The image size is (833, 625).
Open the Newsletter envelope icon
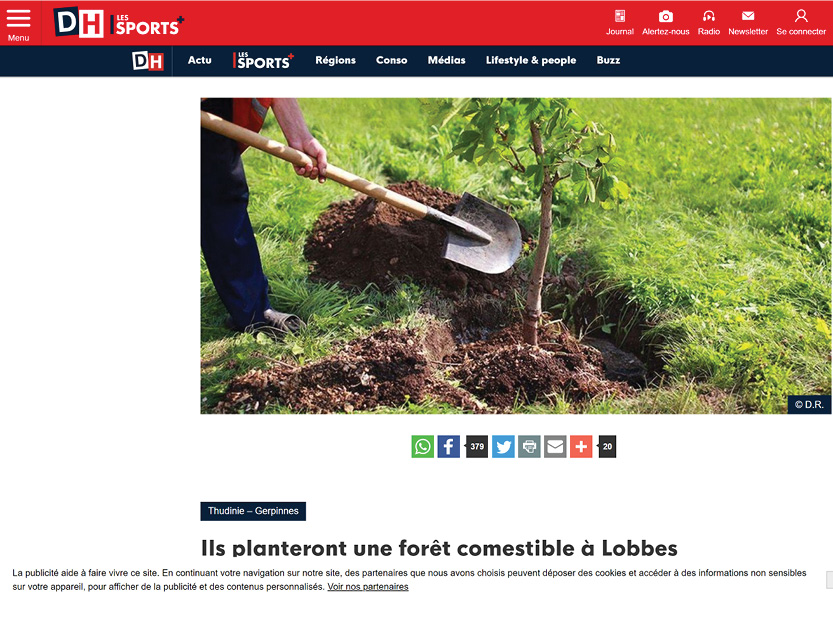[747, 16]
